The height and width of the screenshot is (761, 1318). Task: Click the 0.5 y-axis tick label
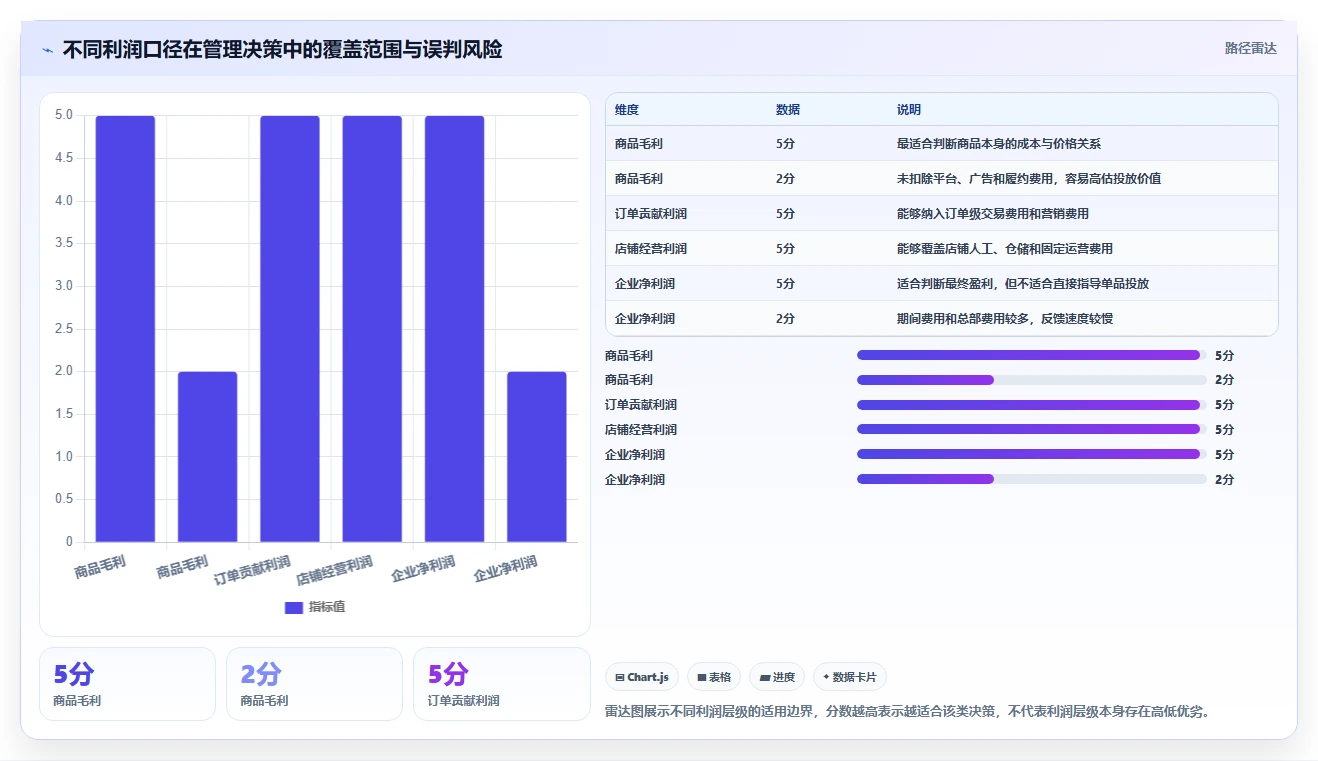(x=64, y=499)
